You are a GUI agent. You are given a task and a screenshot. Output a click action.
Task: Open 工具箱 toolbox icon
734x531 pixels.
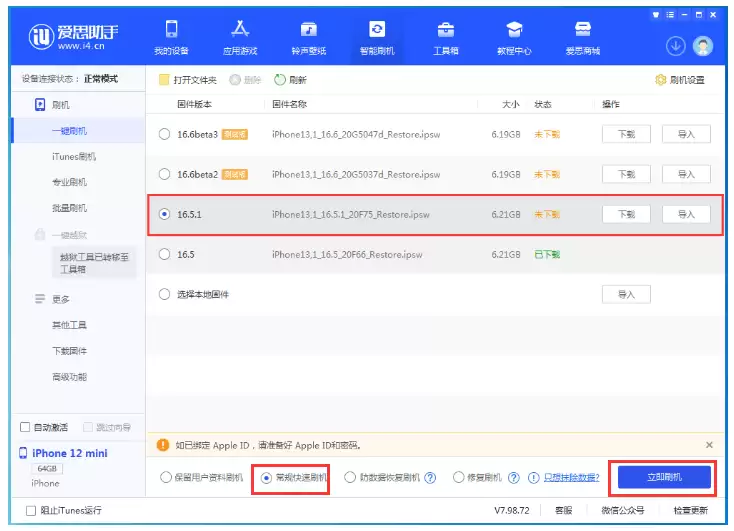[x=445, y=30]
